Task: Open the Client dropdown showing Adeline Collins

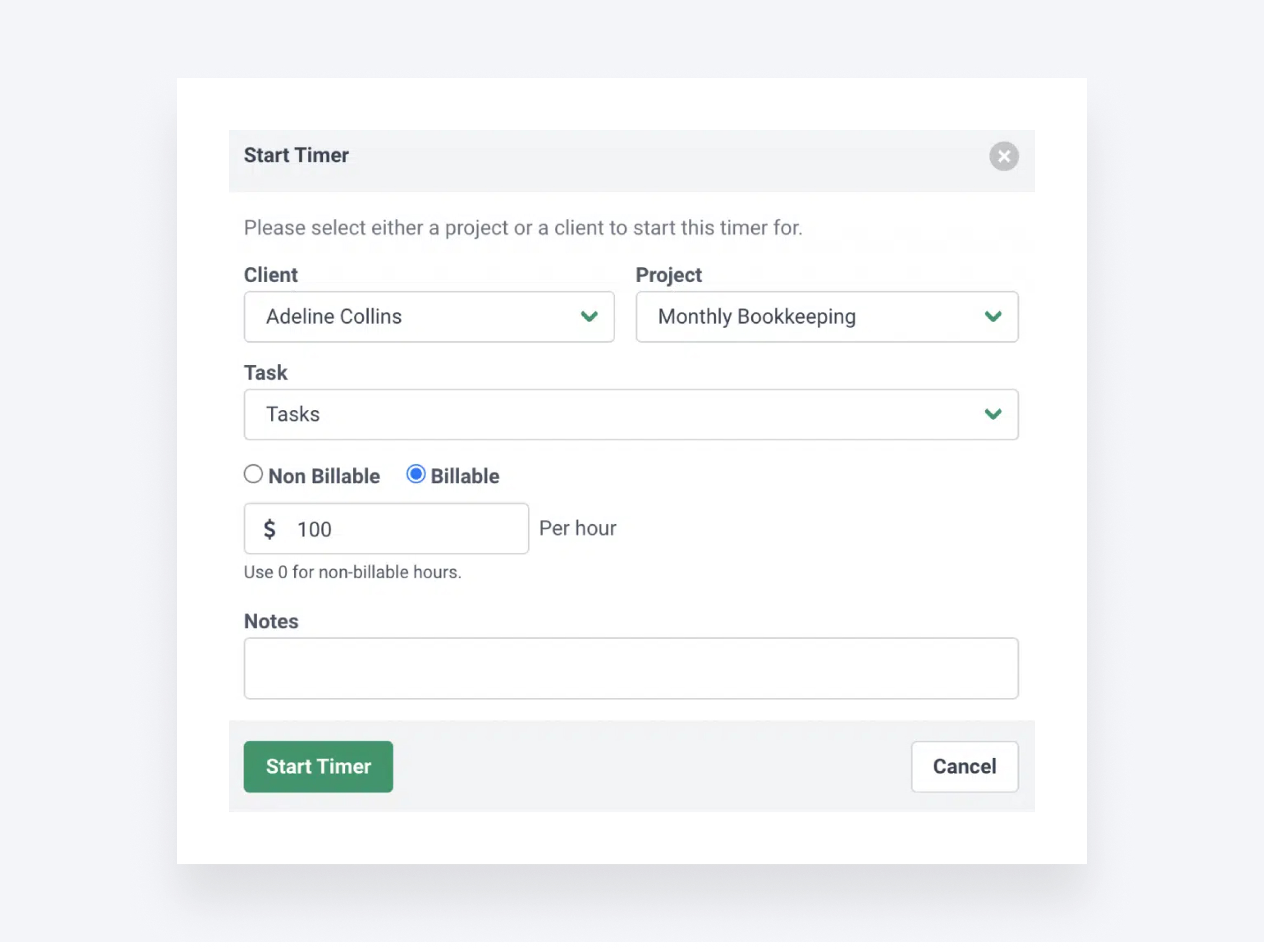Action: [x=429, y=317]
